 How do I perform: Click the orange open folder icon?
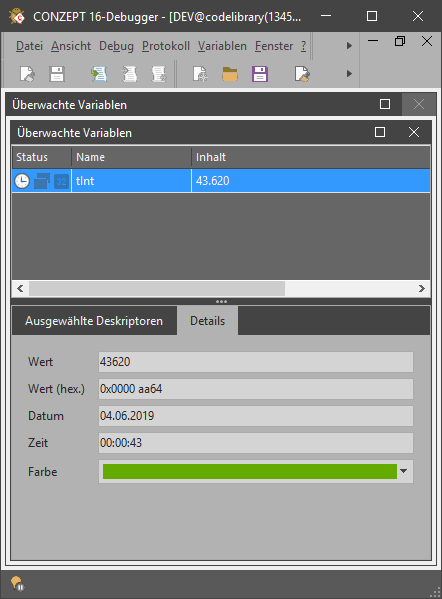(x=230, y=74)
